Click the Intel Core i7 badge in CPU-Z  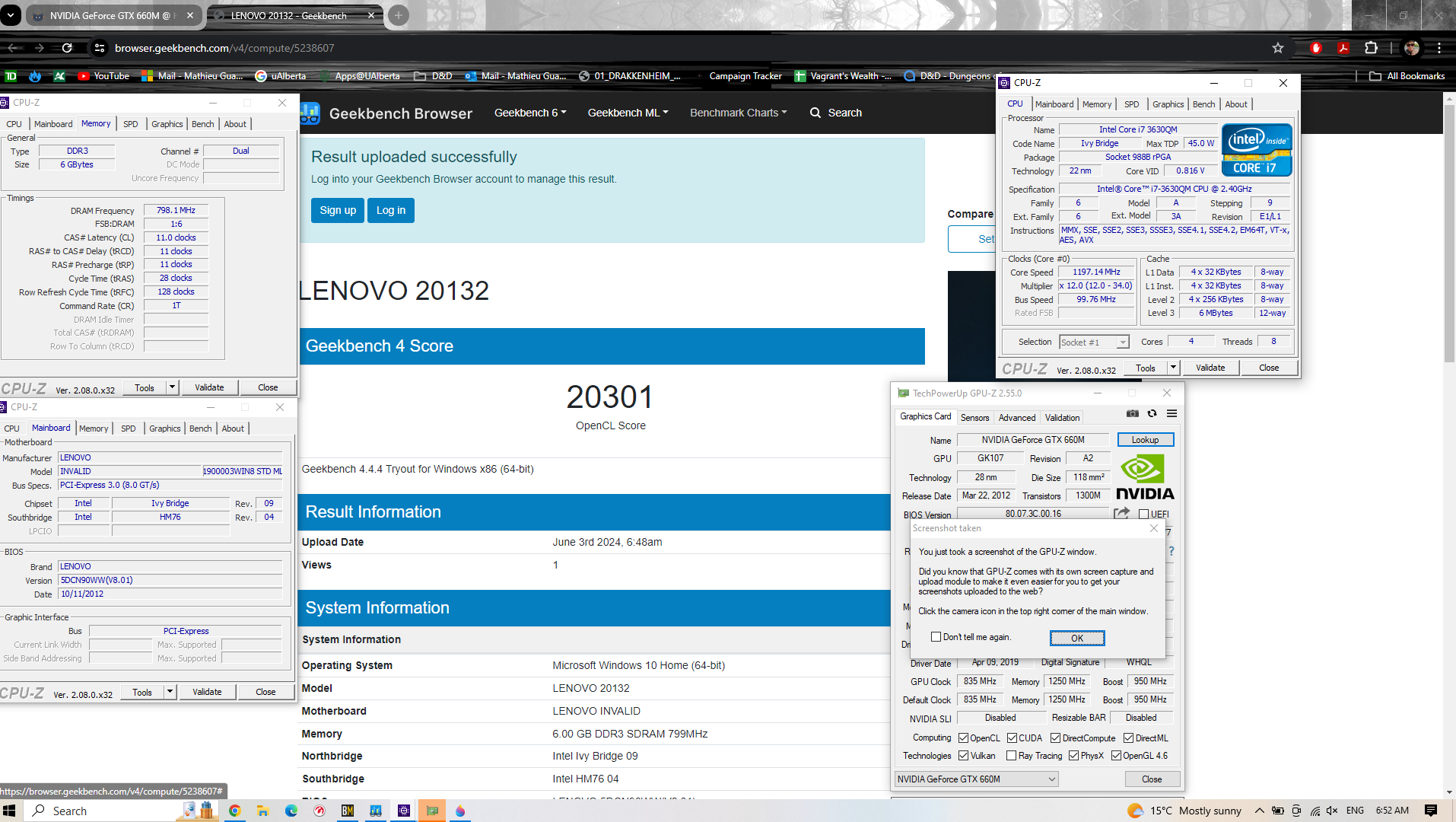tap(1257, 150)
